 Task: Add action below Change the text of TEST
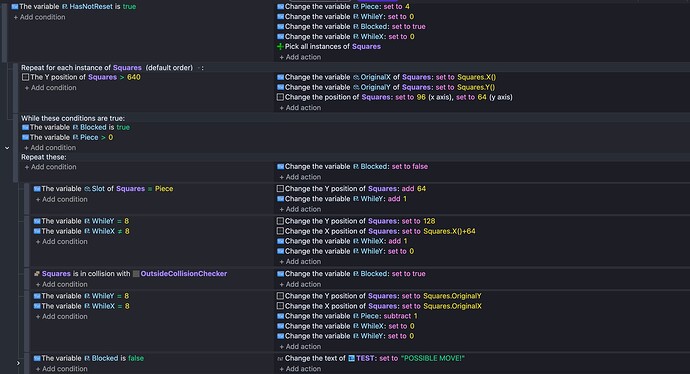301,369
